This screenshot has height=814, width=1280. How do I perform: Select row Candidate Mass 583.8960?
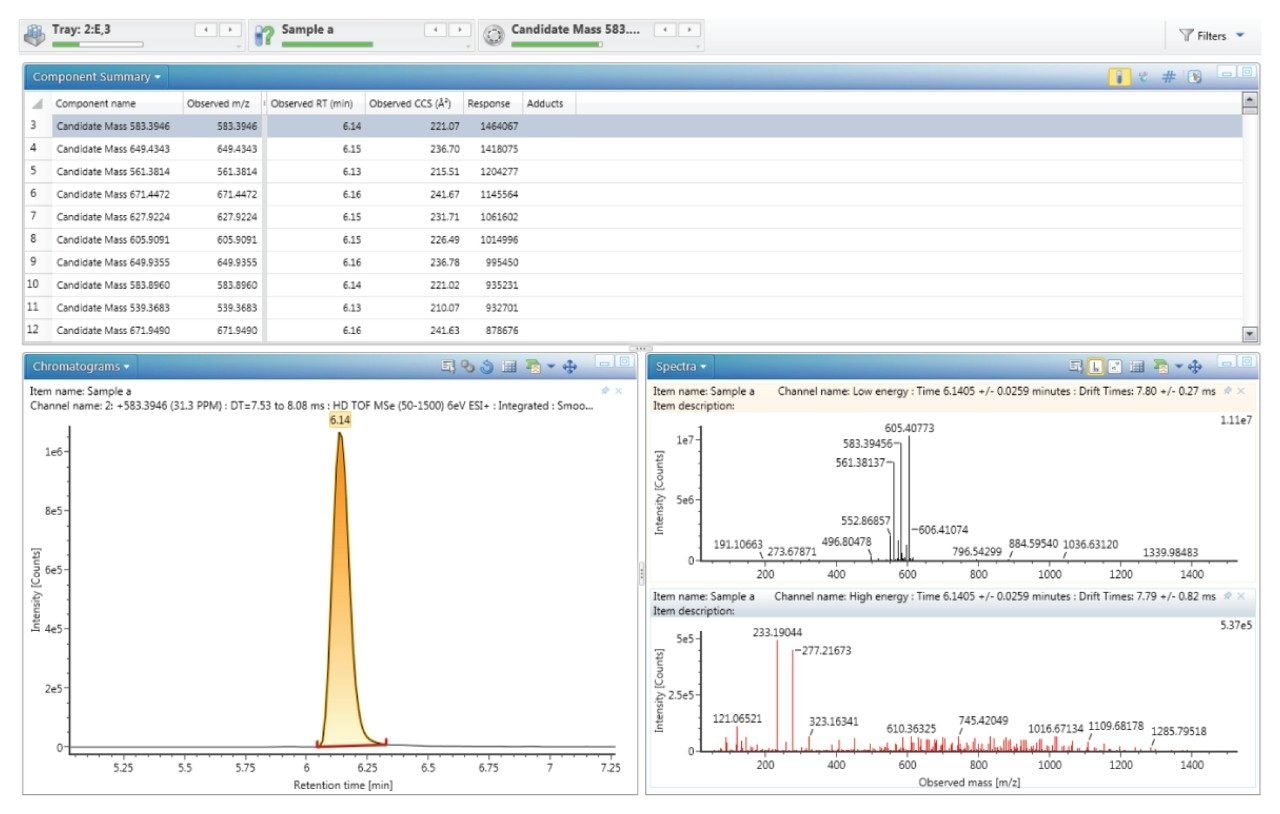coord(633,284)
